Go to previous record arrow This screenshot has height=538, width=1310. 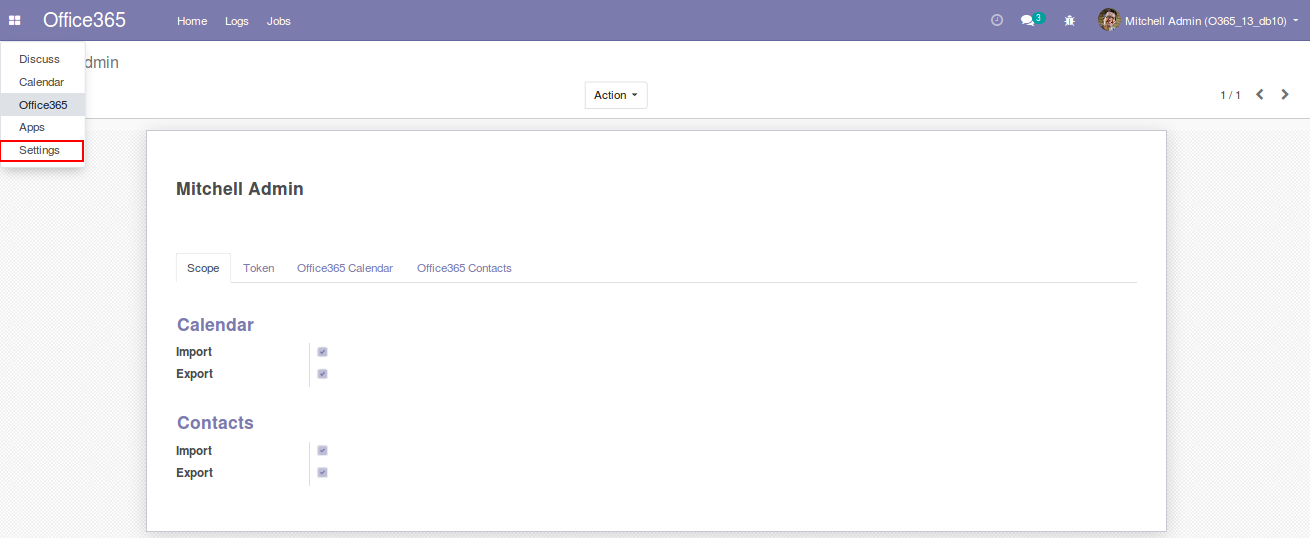(1260, 95)
